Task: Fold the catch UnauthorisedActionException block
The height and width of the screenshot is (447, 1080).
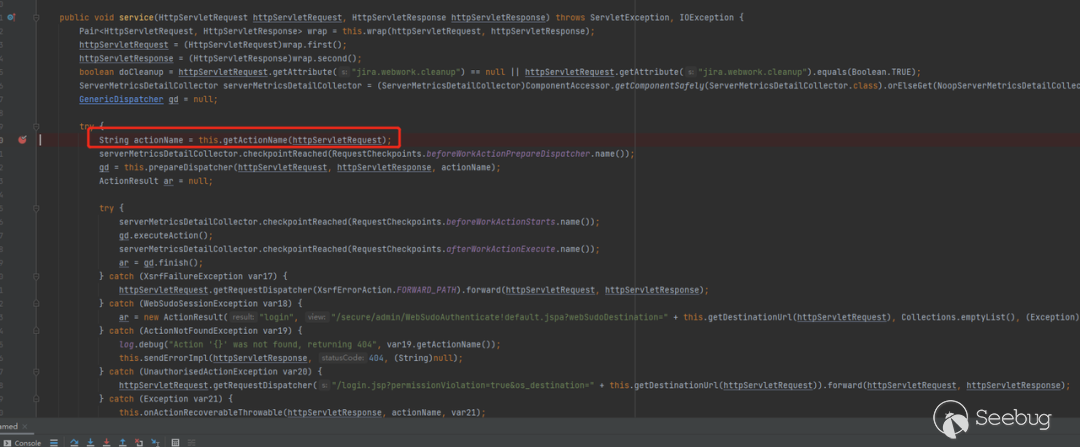Action: pyautogui.click(x=36, y=371)
